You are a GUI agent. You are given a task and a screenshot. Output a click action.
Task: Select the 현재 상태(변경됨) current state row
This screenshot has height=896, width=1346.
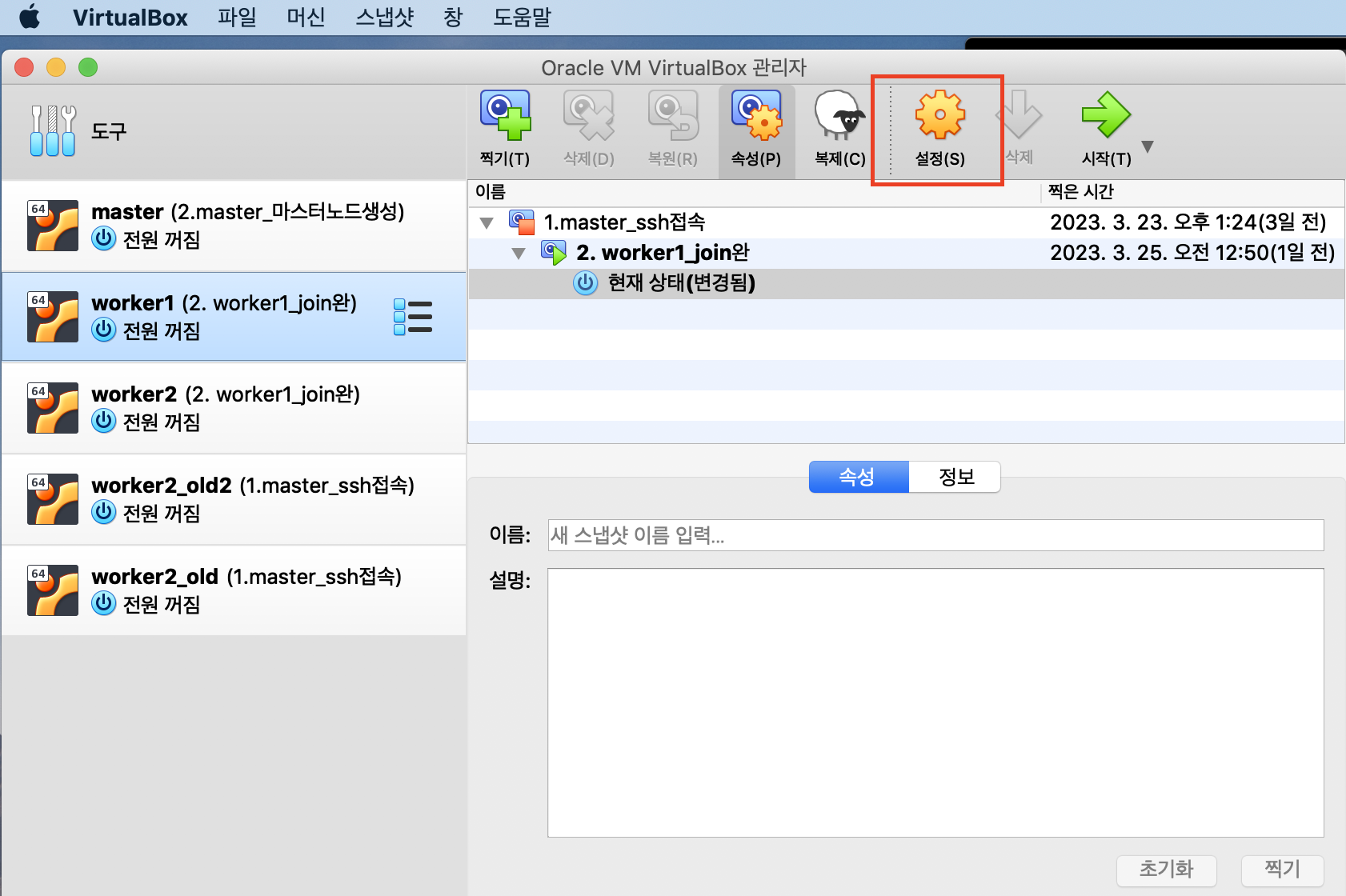point(906,283)
